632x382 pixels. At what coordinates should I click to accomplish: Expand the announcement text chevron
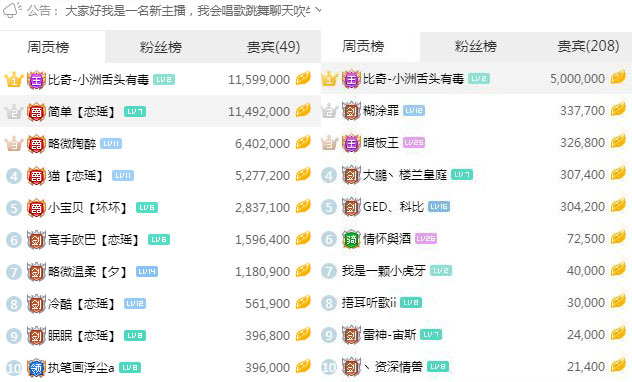[318, 10]
